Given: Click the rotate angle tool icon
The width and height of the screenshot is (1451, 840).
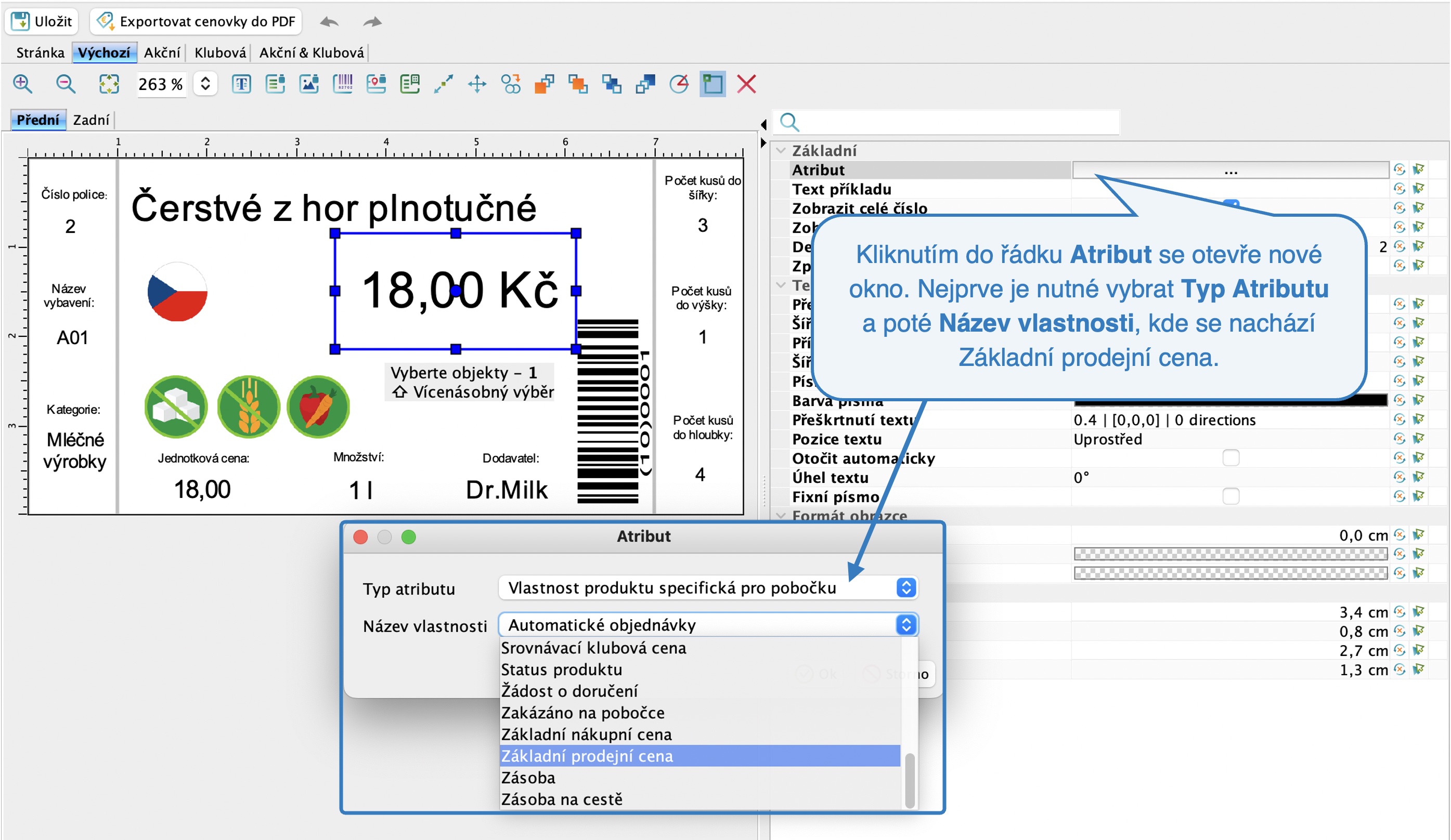Looking at the screenshot, I should [x=679, y=84].
